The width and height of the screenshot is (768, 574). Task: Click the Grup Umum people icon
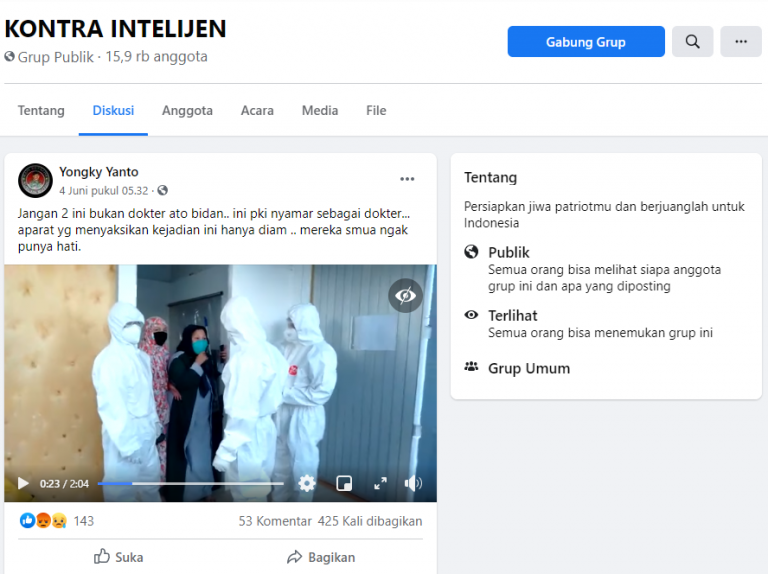coord(471,367)
